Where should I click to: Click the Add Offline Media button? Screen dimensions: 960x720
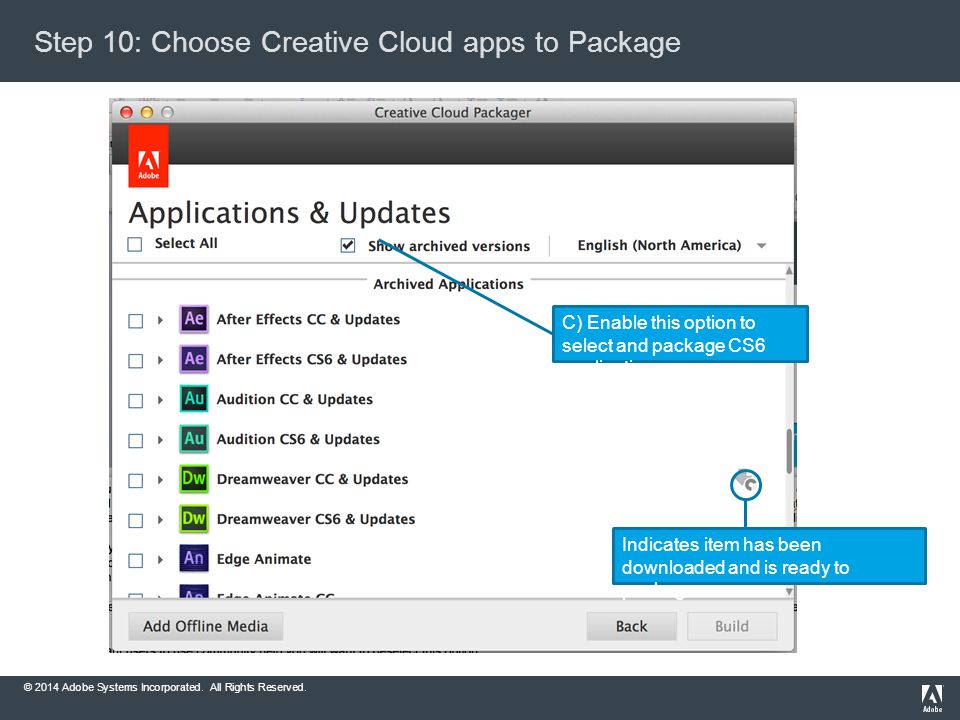[206, 626]
